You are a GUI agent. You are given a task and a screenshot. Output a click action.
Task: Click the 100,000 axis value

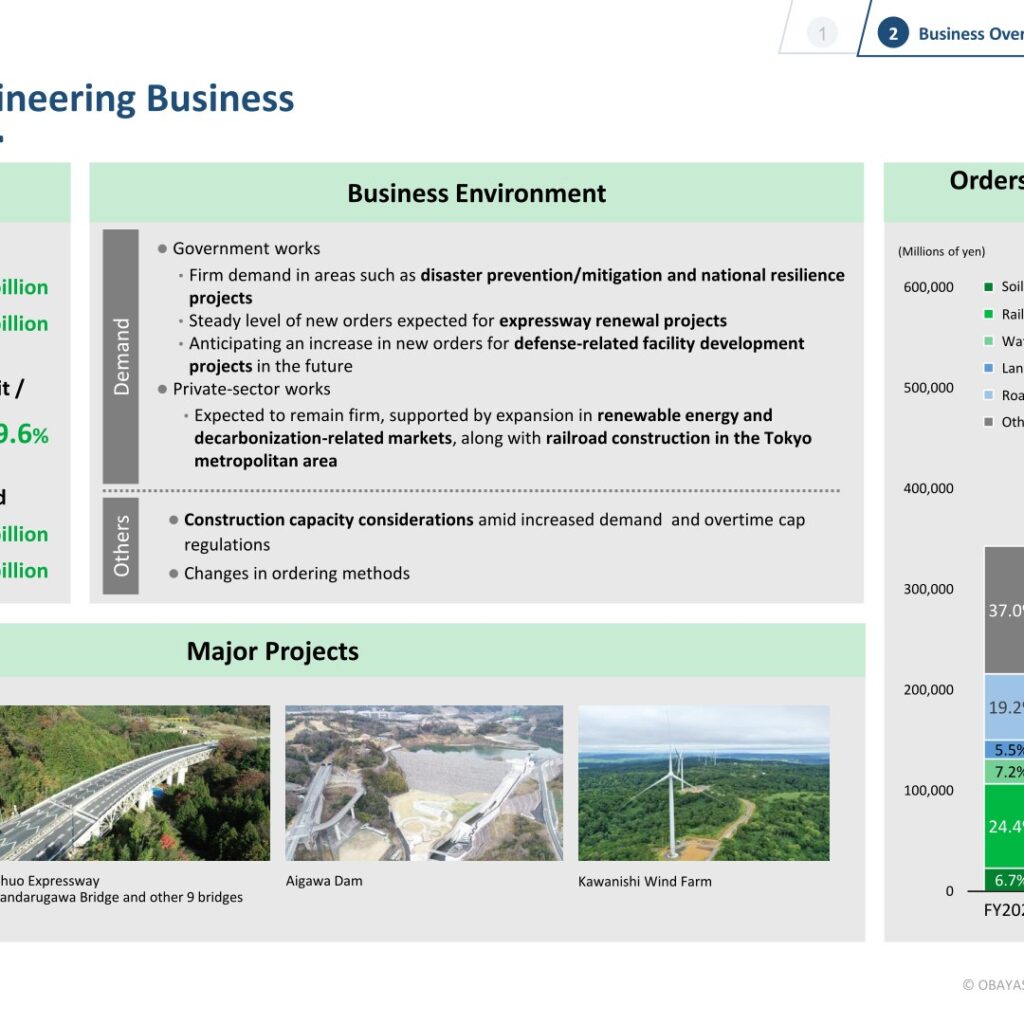pos(928,790)
